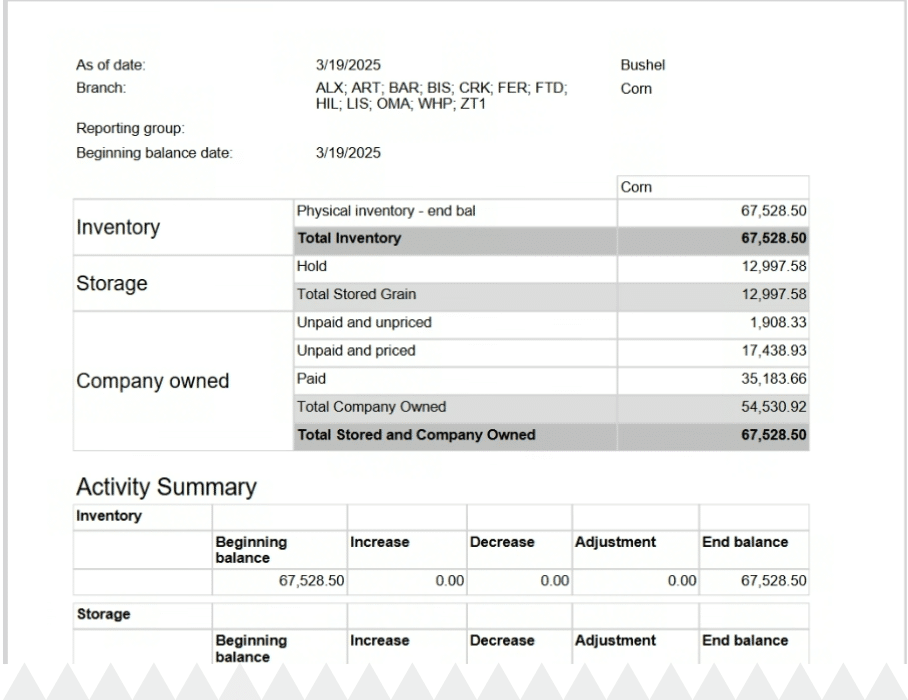This screenshot has width=908, height=700.
Task: Select the Physical inventory - end bal row
Action: [x=393, y=211]
